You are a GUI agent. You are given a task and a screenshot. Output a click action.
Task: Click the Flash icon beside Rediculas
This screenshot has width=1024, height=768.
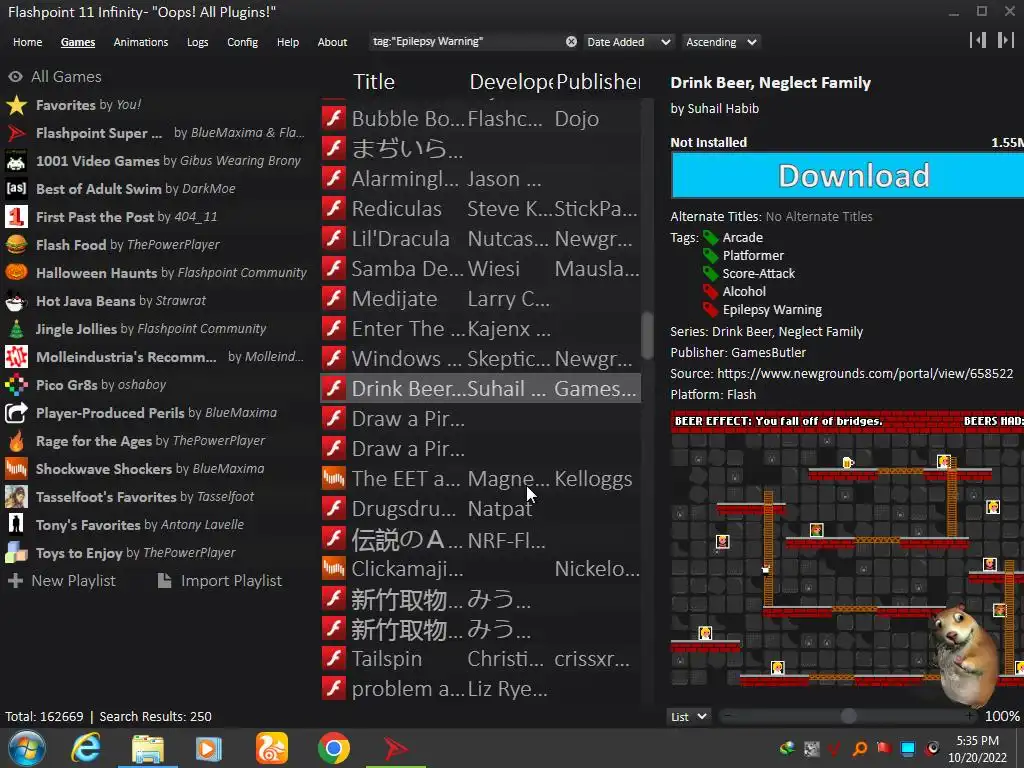[x=334, y=209]
